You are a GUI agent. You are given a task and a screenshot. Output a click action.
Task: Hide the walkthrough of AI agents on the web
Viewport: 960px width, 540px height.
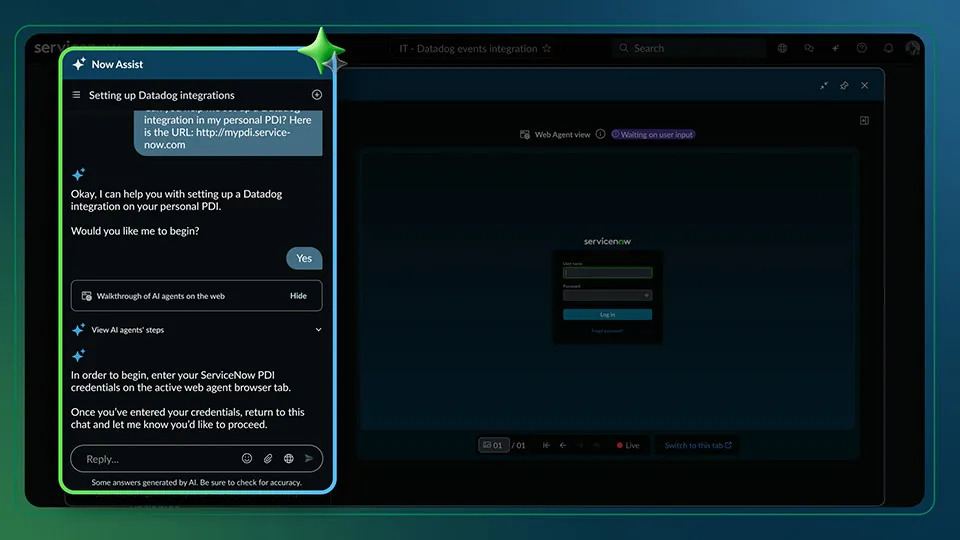tap(298, 296)
